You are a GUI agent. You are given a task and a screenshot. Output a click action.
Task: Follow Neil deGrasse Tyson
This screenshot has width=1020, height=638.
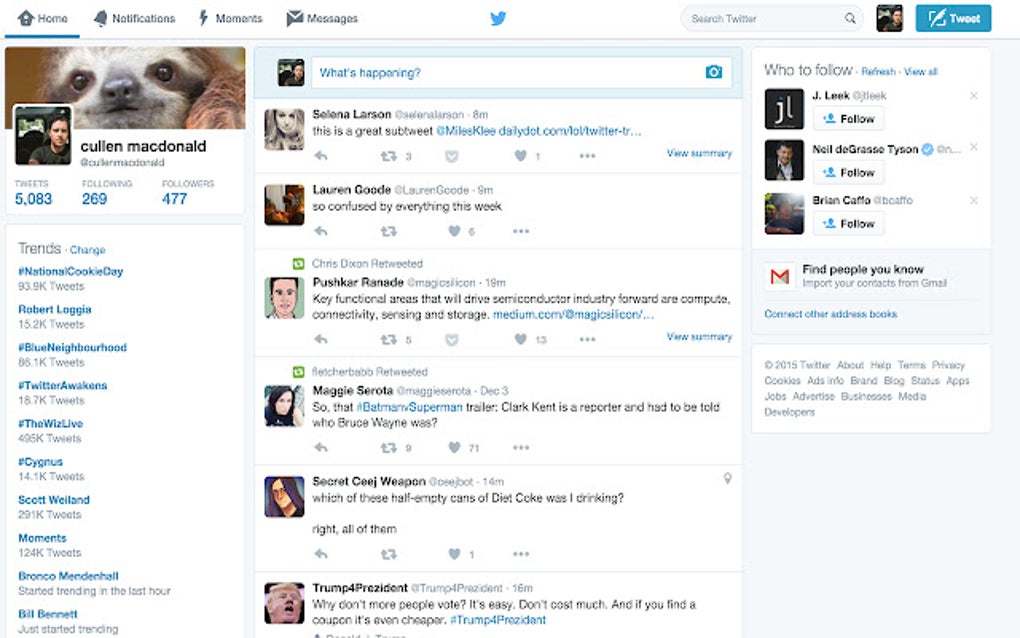pyautogui.click(x=848, y=172)
